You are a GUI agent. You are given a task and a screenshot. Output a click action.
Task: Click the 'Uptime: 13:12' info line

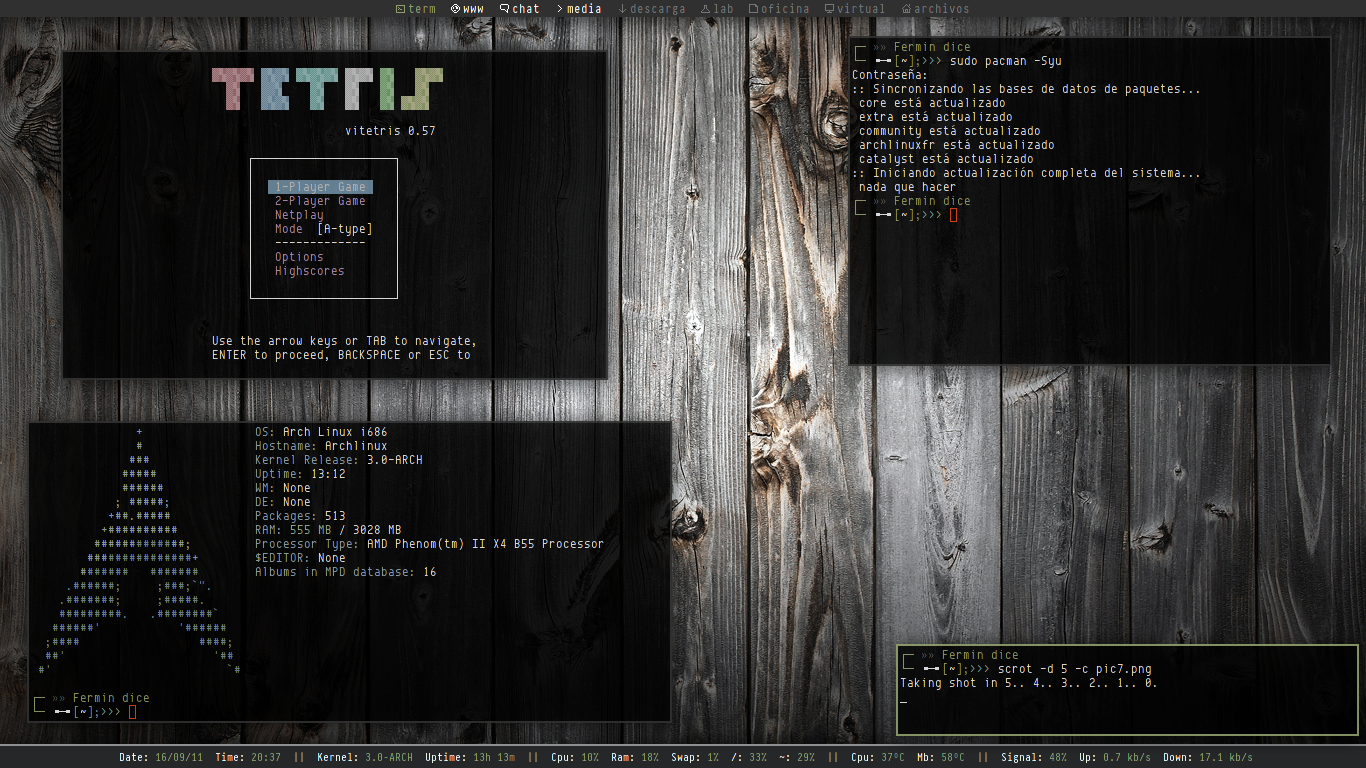tap(300, 474)
